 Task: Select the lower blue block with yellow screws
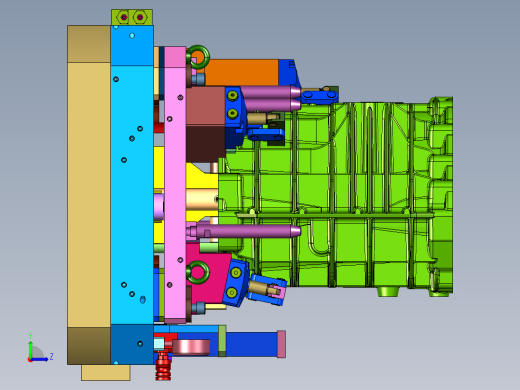(236, 283)
